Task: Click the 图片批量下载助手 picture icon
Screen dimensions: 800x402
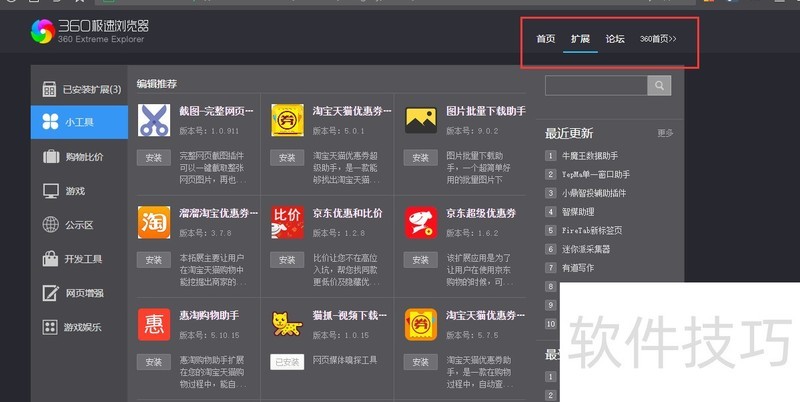Action: click(421, 120)
